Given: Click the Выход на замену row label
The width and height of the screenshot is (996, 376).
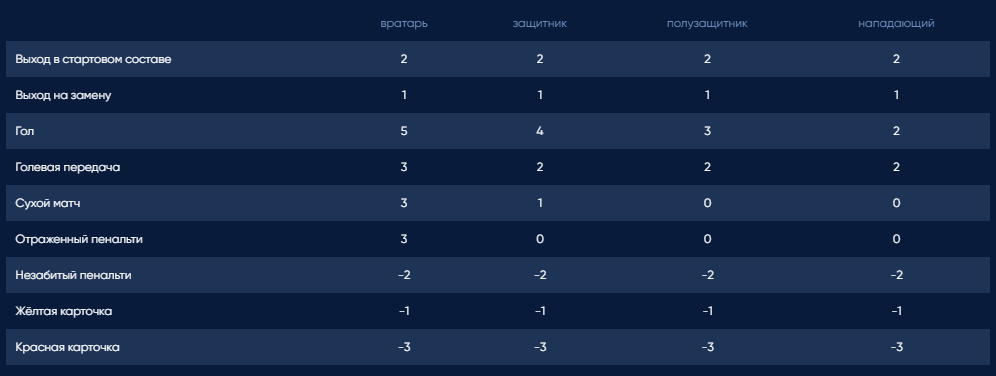Looking at the screenshot, I should click(x=64, y=95).
